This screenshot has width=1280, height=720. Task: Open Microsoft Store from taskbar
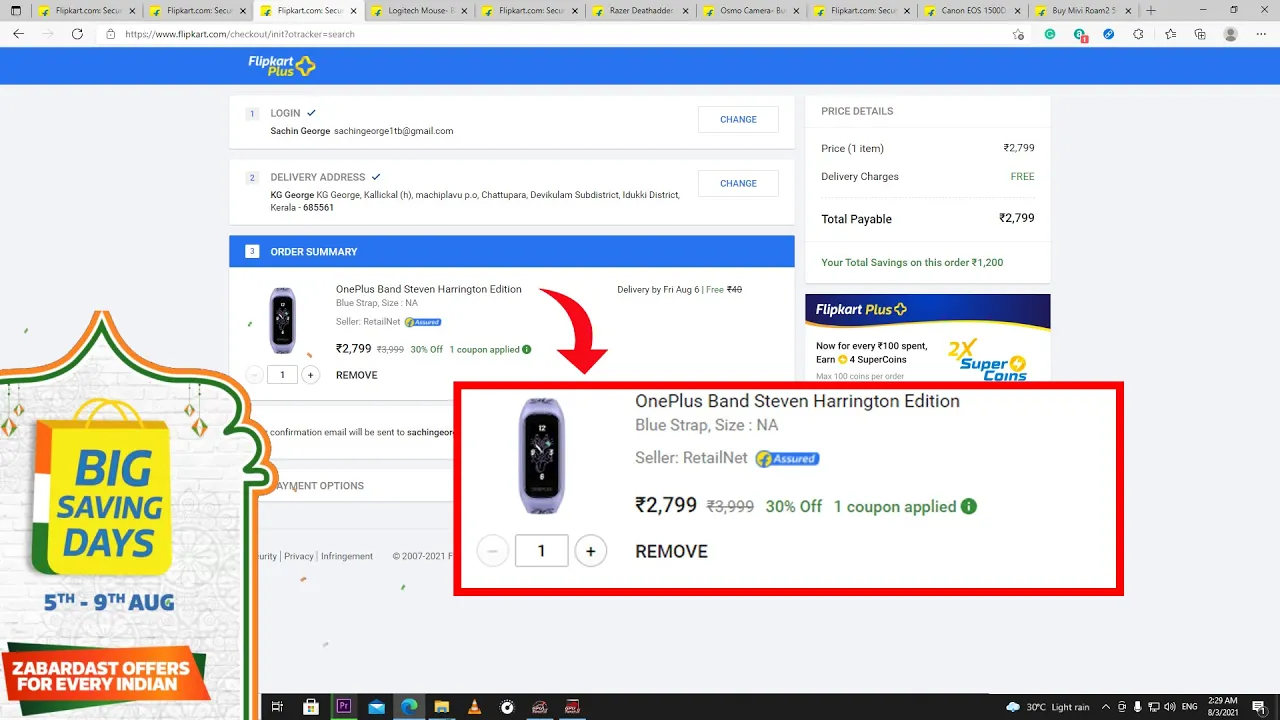(x=311, y=707)
